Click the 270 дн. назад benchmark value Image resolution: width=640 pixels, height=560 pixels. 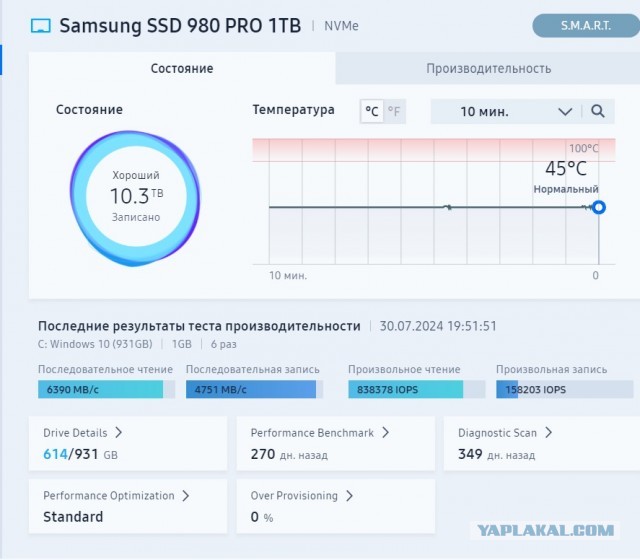[x=289, y=454]
